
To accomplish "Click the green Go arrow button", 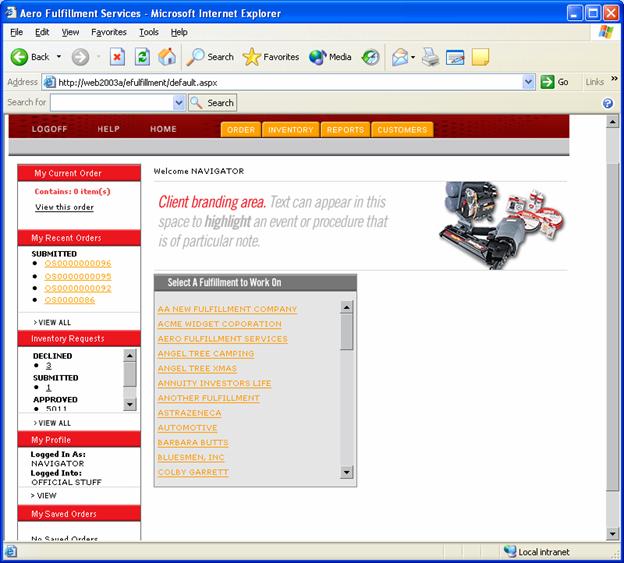I will point(547,82).
